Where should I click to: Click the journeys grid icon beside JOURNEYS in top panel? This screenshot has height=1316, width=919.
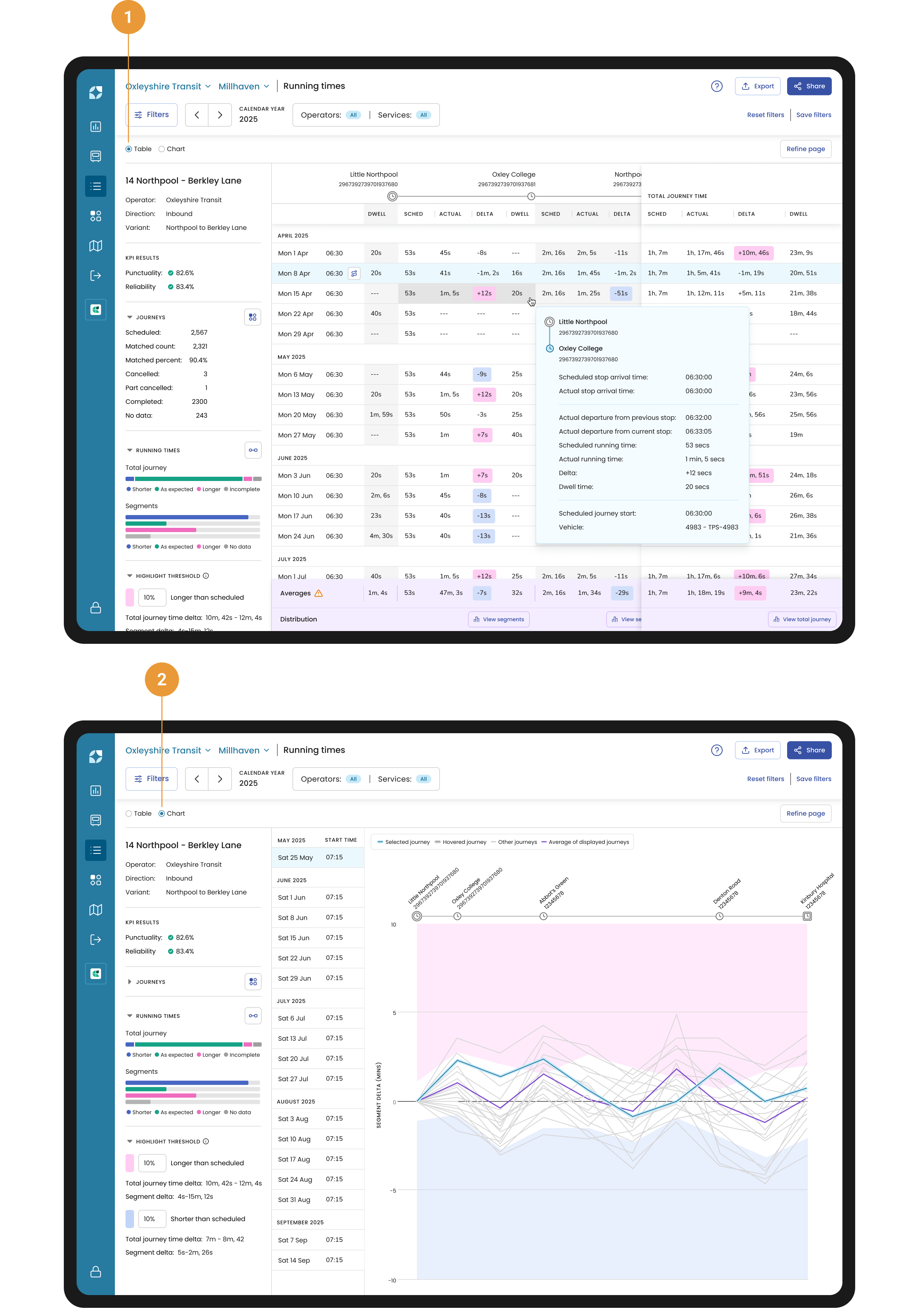(253, 317)
